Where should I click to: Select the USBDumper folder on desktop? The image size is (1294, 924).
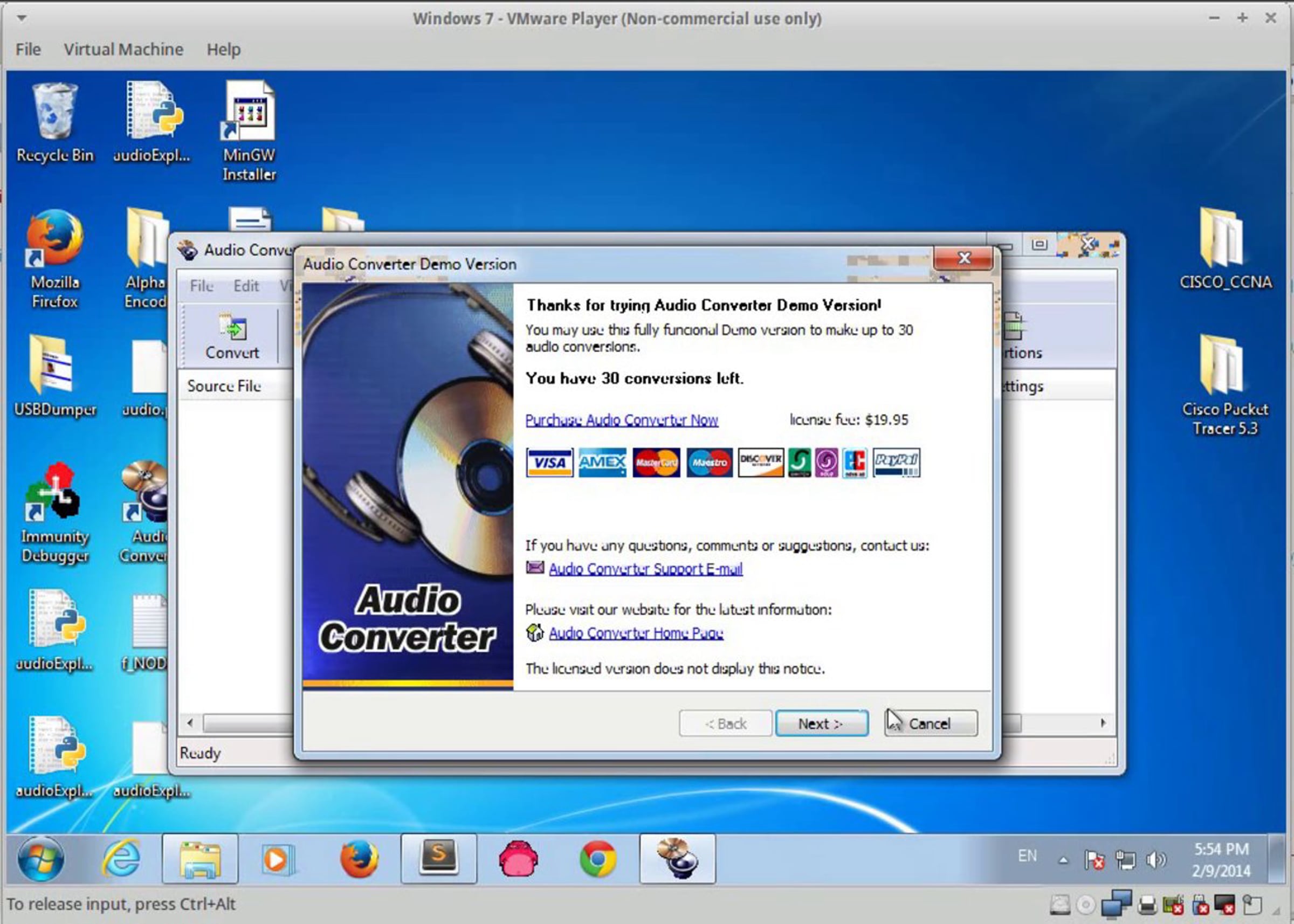point(54,376)
